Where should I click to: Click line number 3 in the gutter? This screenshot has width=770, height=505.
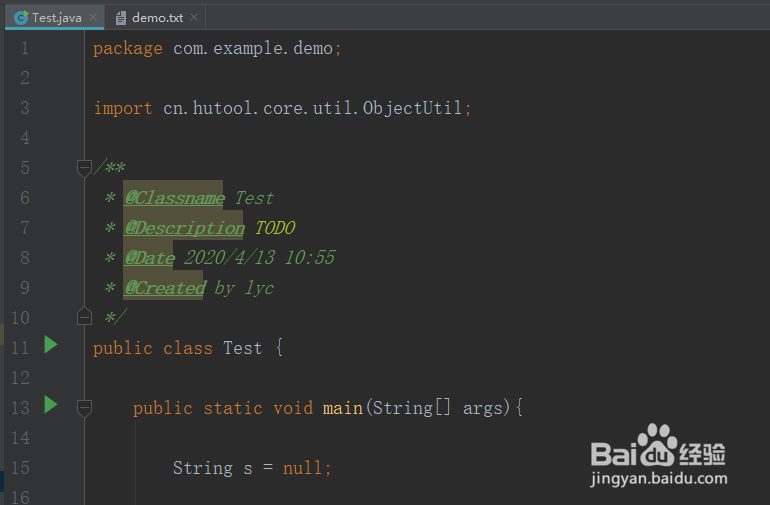(x=25, y=108)
